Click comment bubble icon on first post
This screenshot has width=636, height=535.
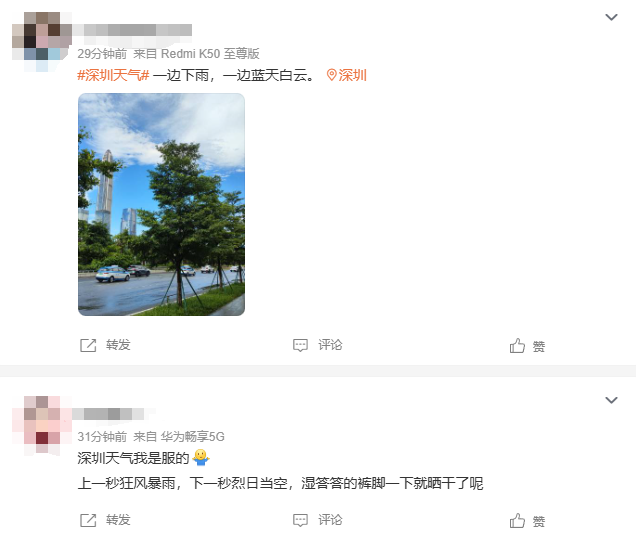click(300, 345)
